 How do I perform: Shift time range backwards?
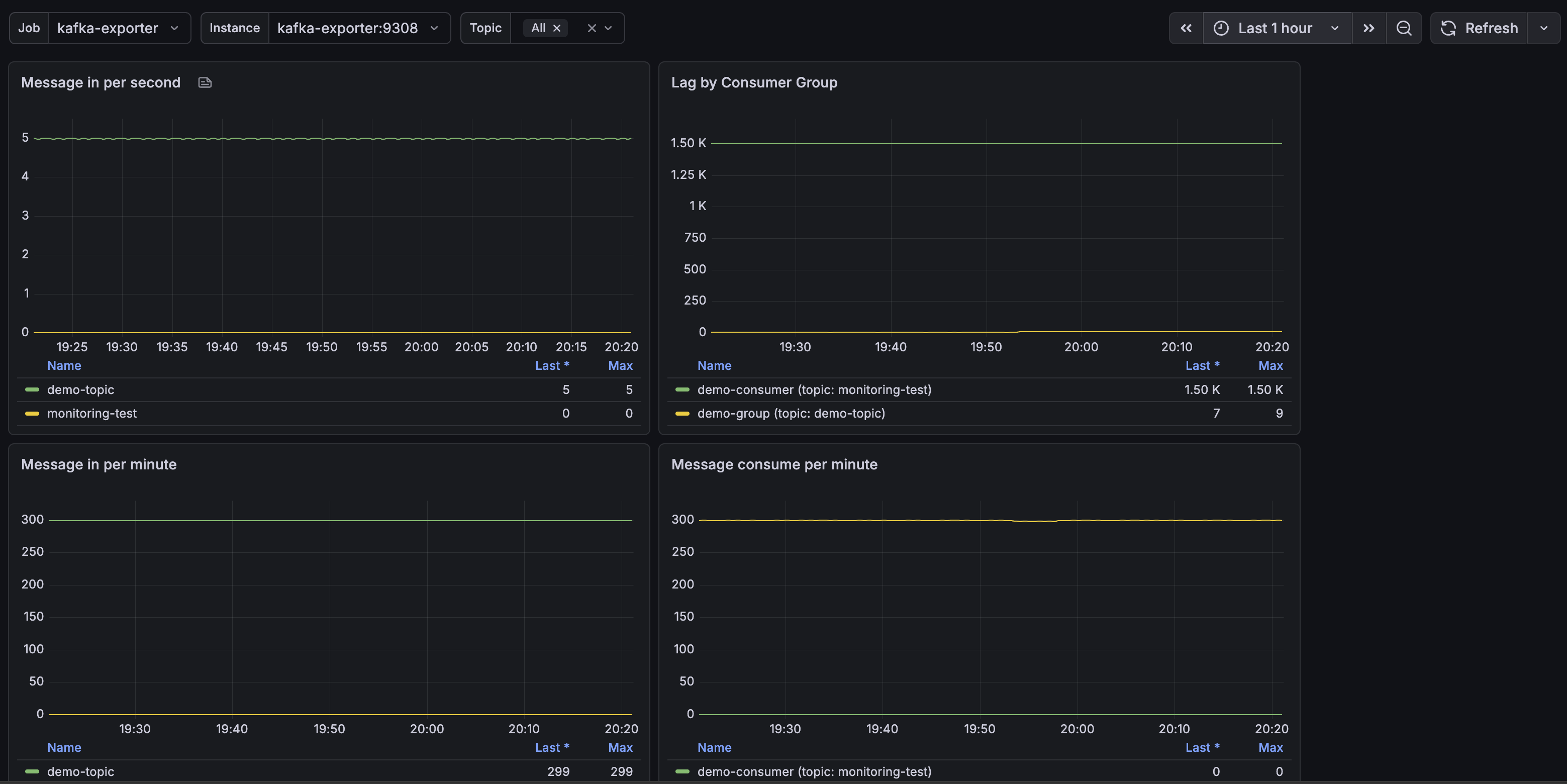(1186, 28)
